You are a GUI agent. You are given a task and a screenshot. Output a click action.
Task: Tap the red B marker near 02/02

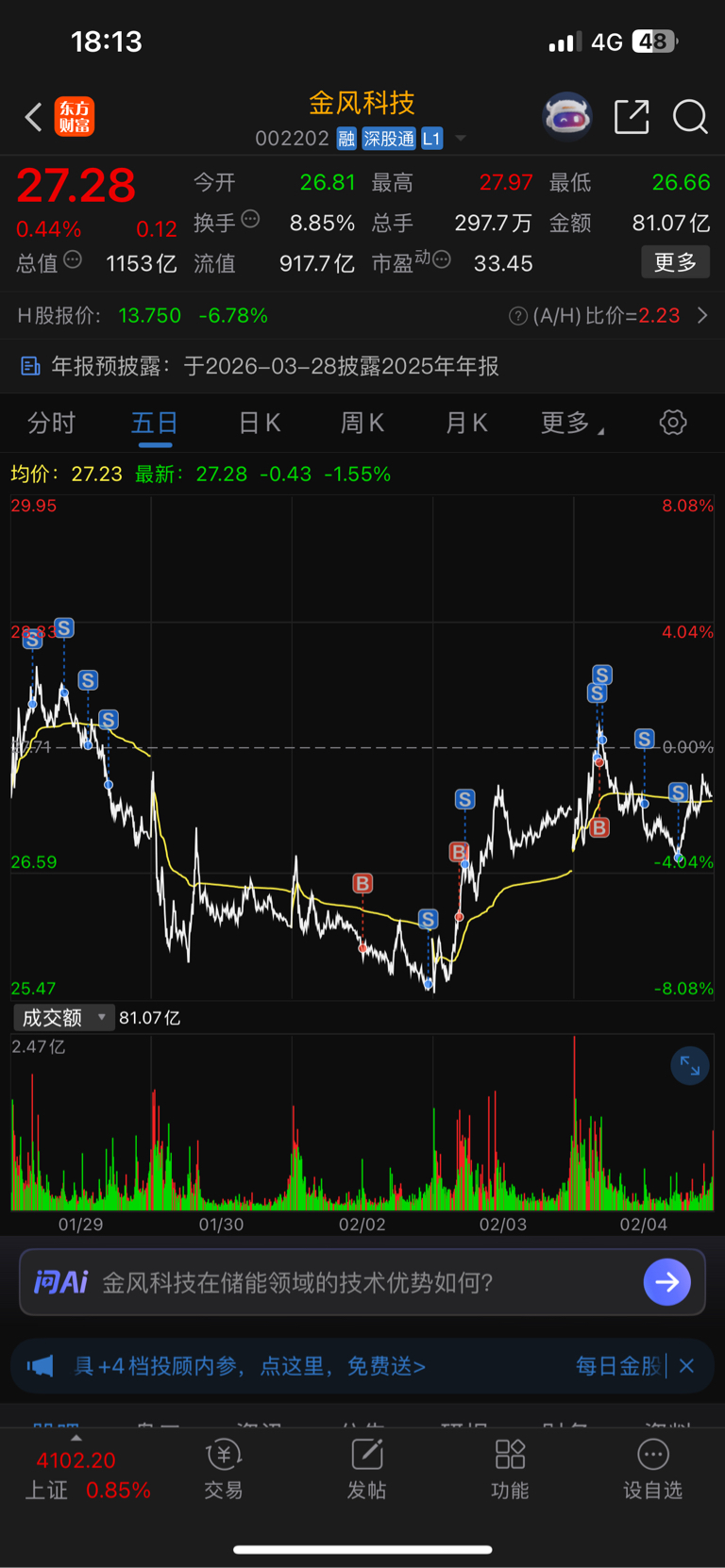(x=362, y=883)
